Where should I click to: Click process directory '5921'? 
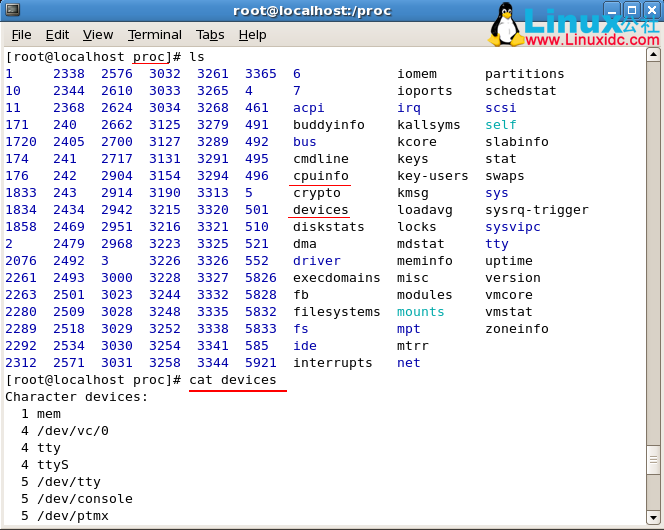(x=260, y=363)
